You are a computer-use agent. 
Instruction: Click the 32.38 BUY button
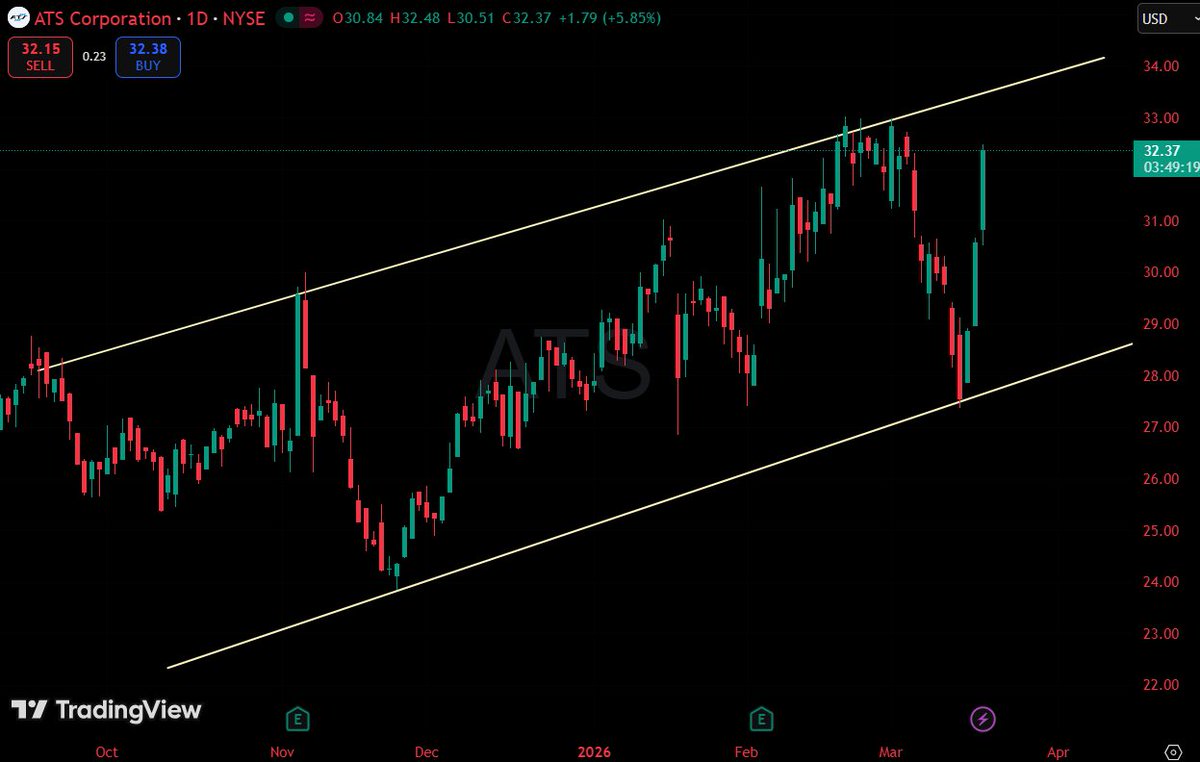point(147,57)
